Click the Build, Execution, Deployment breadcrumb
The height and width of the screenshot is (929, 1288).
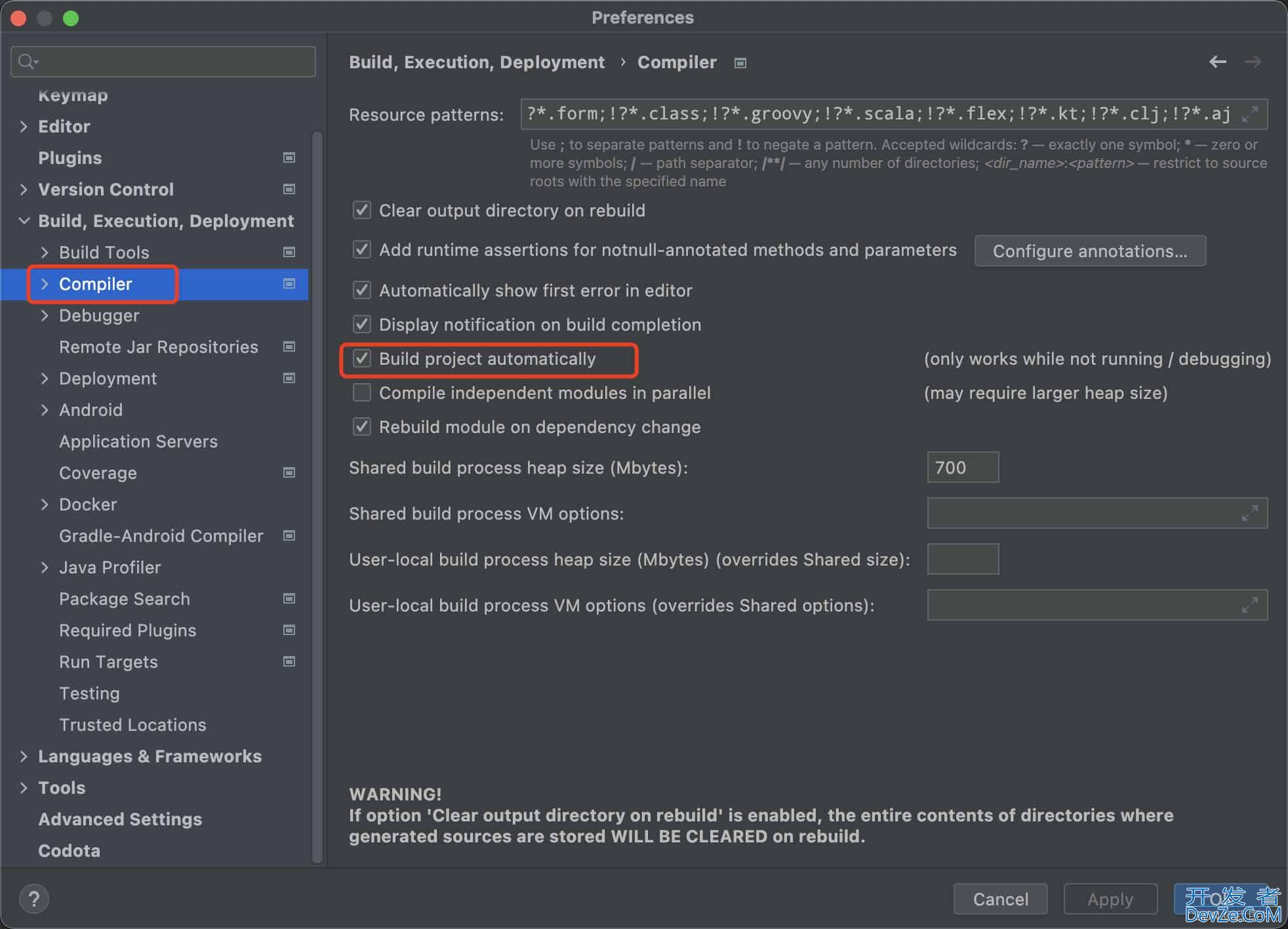tap(477, 62)
